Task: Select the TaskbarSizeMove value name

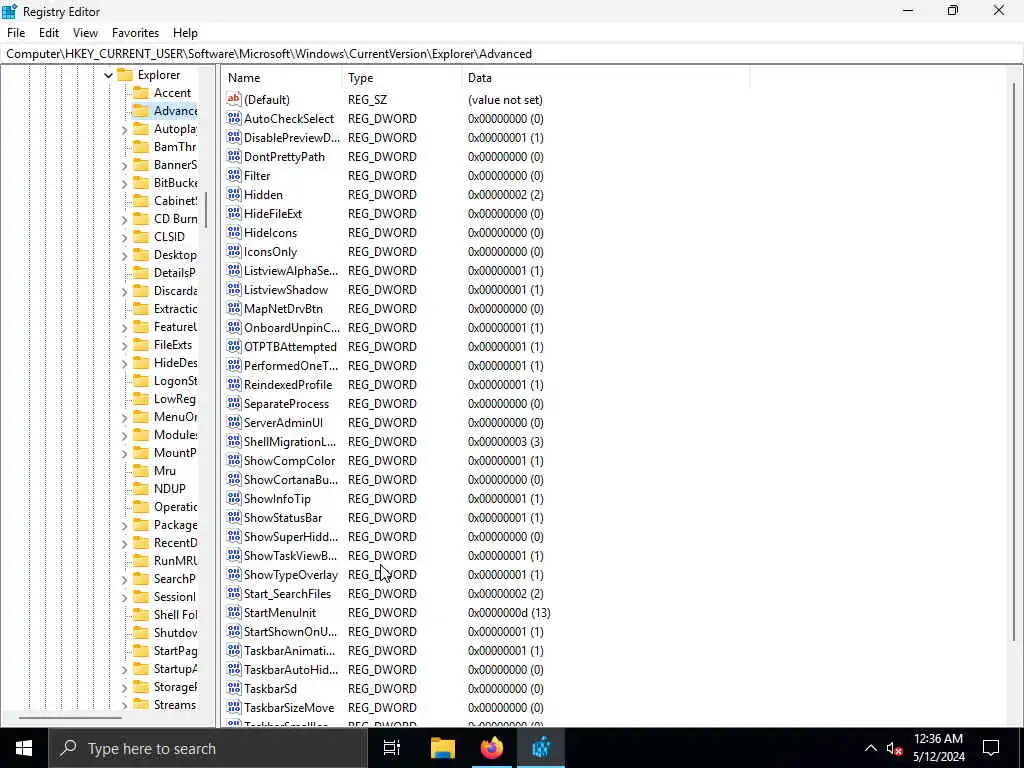Action: [289, 707]
